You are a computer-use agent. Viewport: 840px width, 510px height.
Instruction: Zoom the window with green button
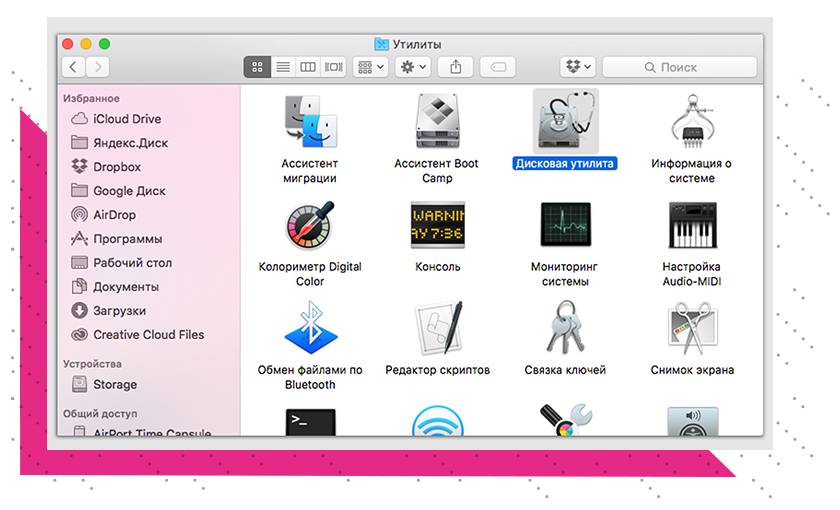104,44
